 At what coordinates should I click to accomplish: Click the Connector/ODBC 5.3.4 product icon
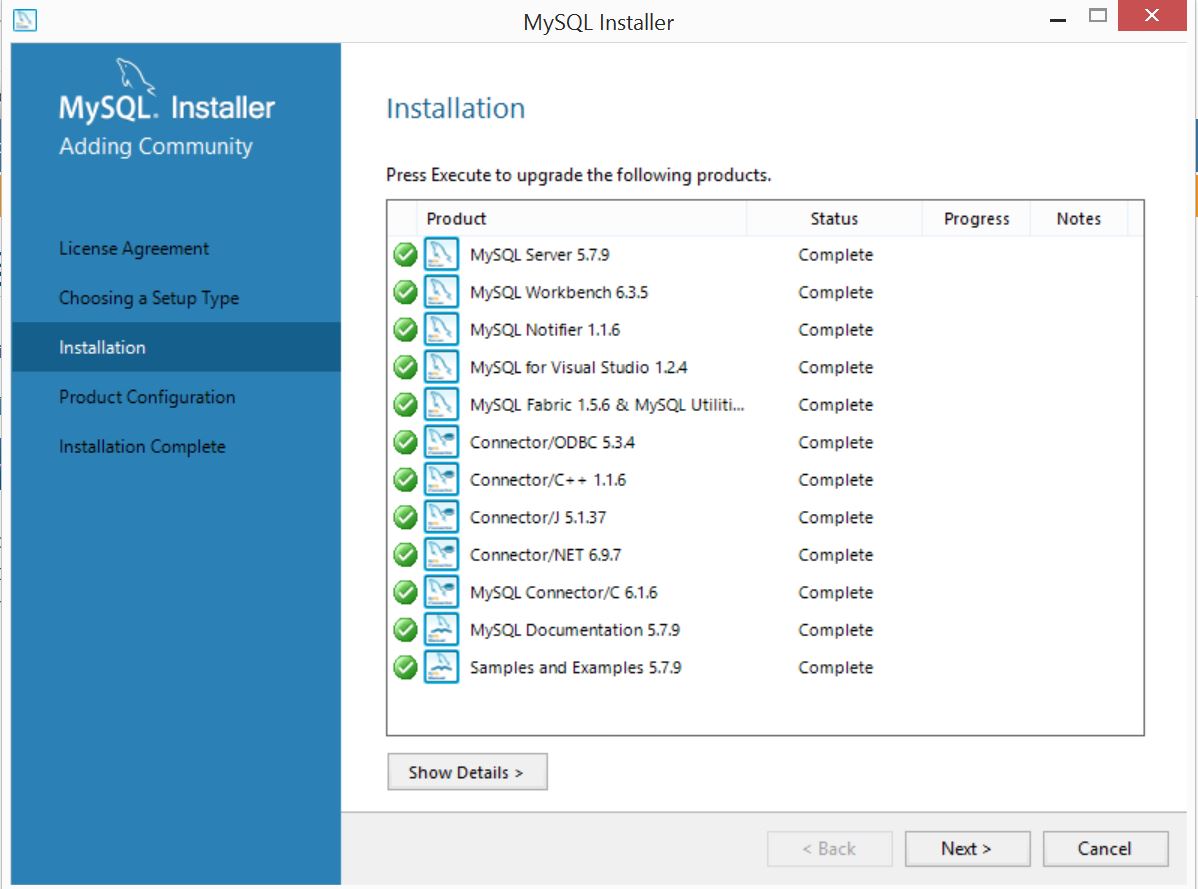pyautogui.click(x=441, y=441)
